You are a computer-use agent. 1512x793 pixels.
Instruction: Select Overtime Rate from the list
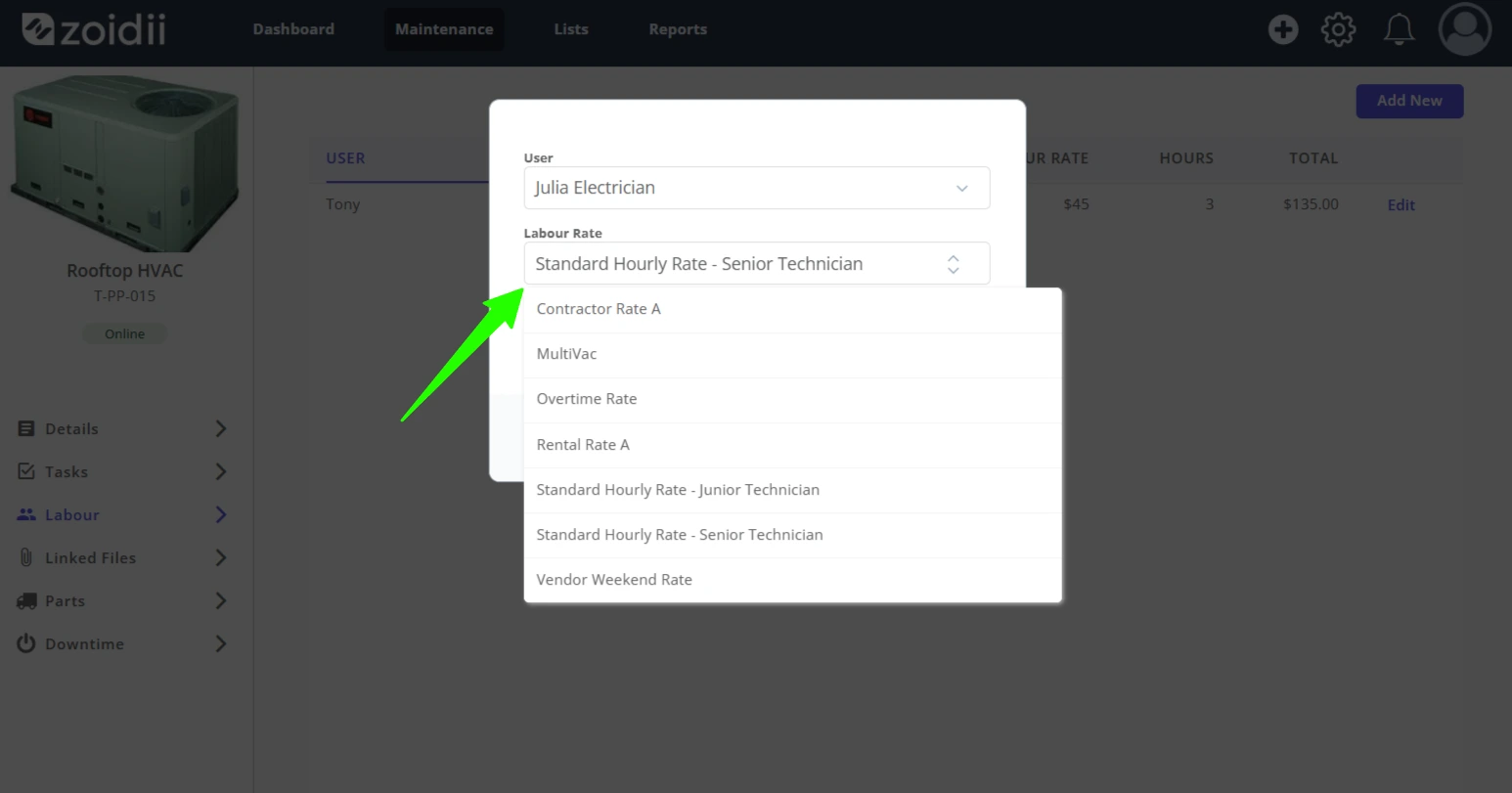(793, 399)
